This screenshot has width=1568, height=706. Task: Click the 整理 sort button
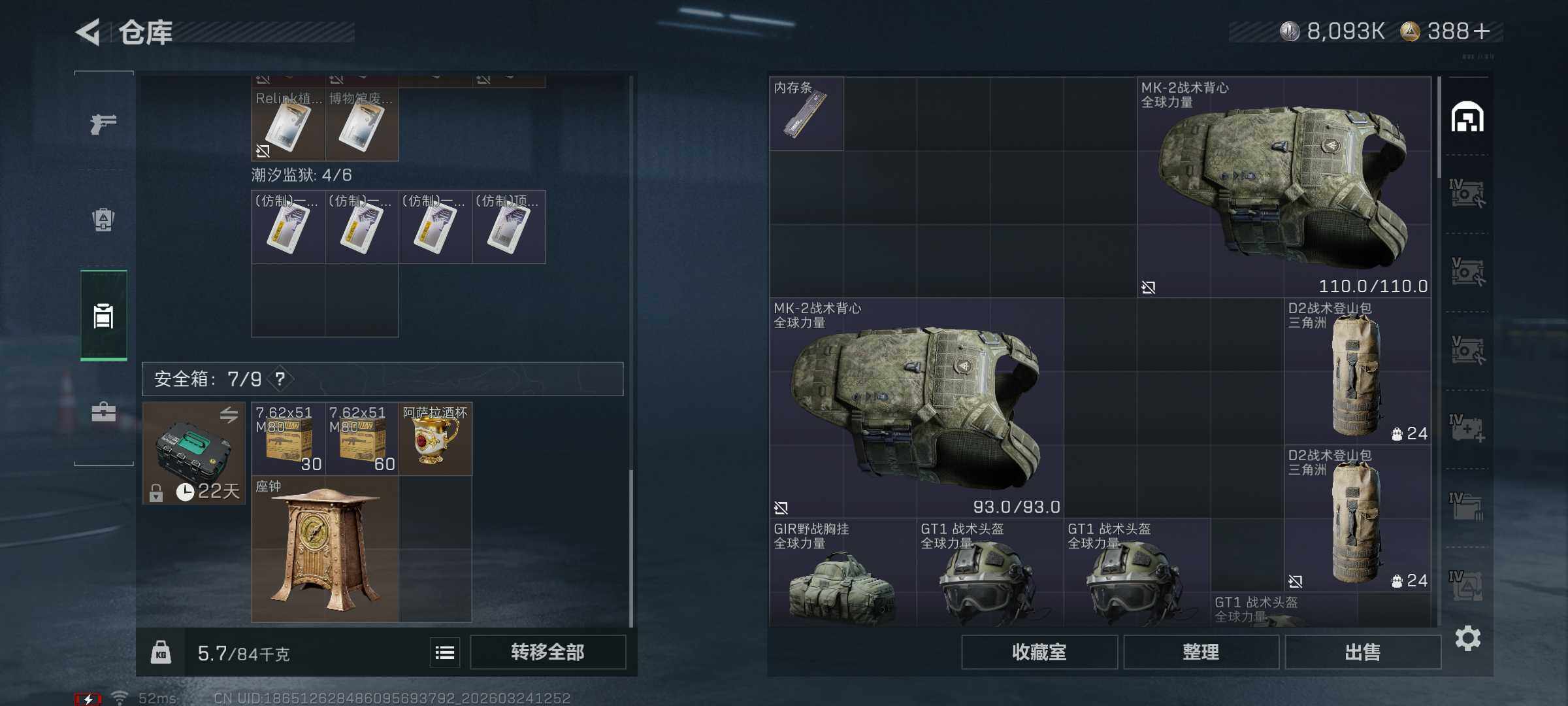1201,652
